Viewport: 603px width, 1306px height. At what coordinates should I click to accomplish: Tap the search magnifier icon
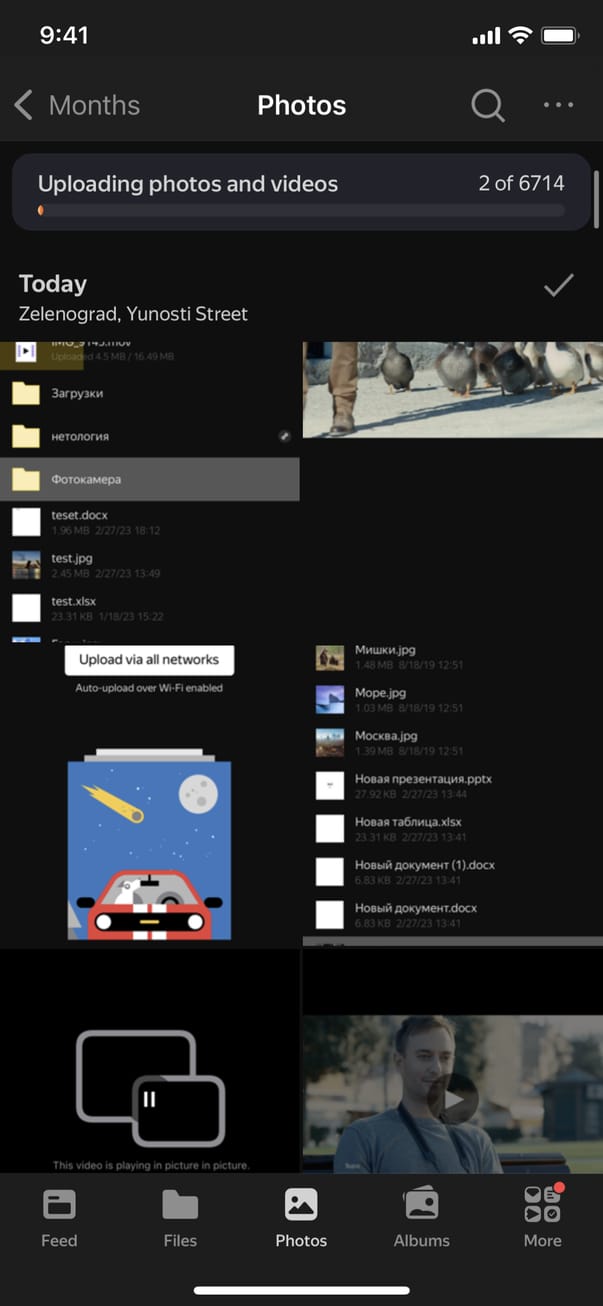(487, 105)
